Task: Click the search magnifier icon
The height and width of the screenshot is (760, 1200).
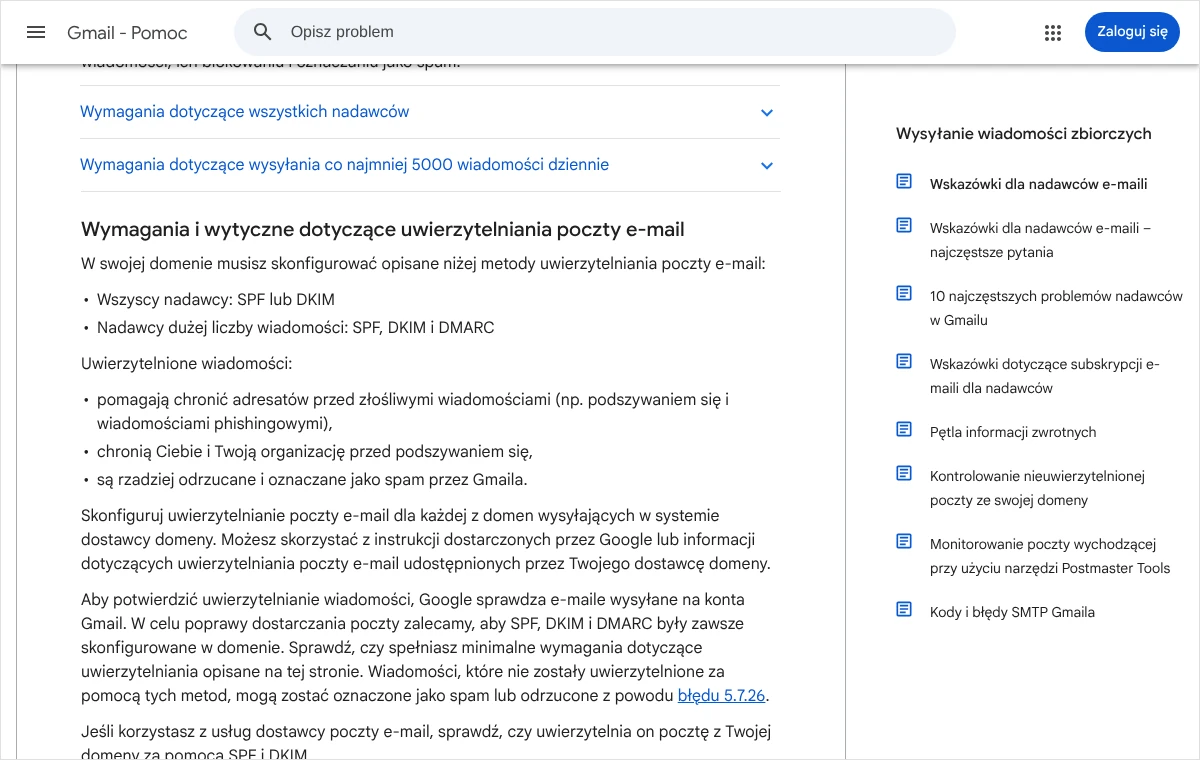Action: tap(263, 32)
